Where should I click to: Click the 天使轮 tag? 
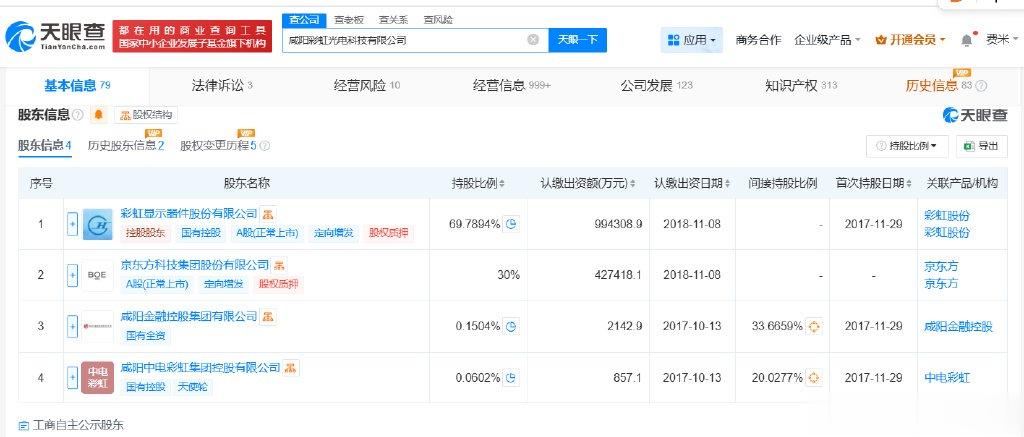(191, 387)
